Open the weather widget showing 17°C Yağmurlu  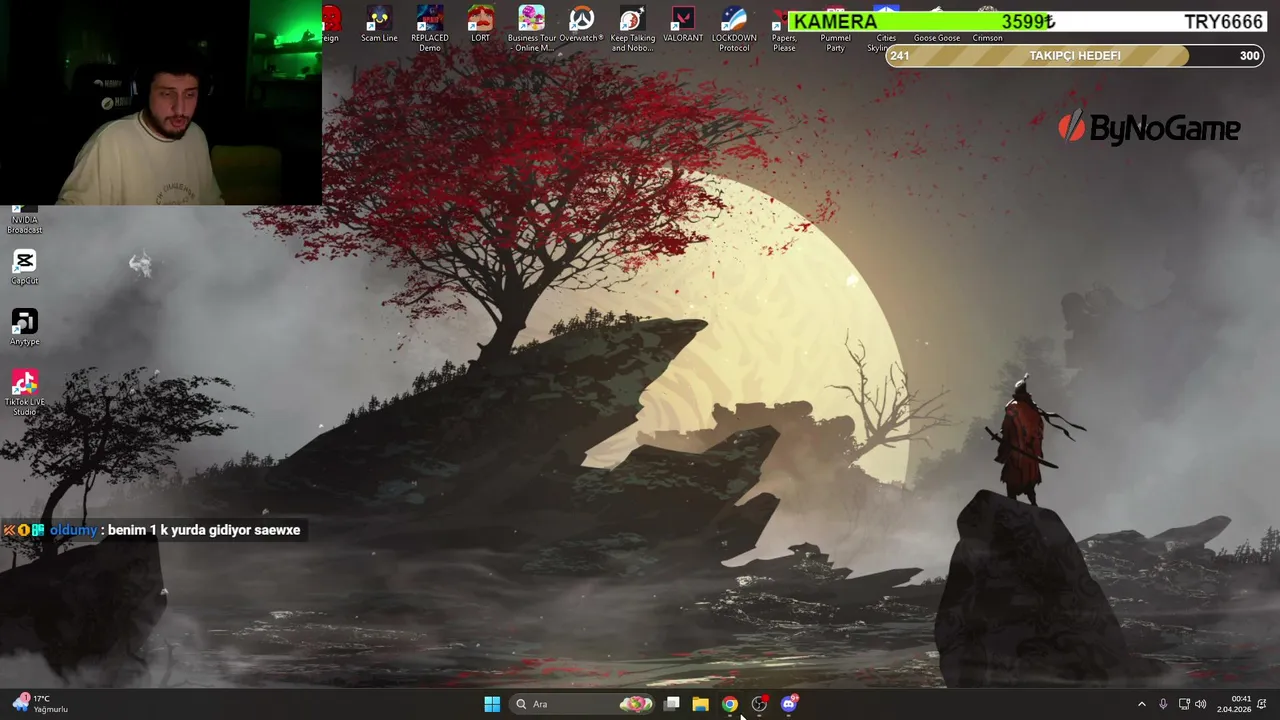(40, 704)
